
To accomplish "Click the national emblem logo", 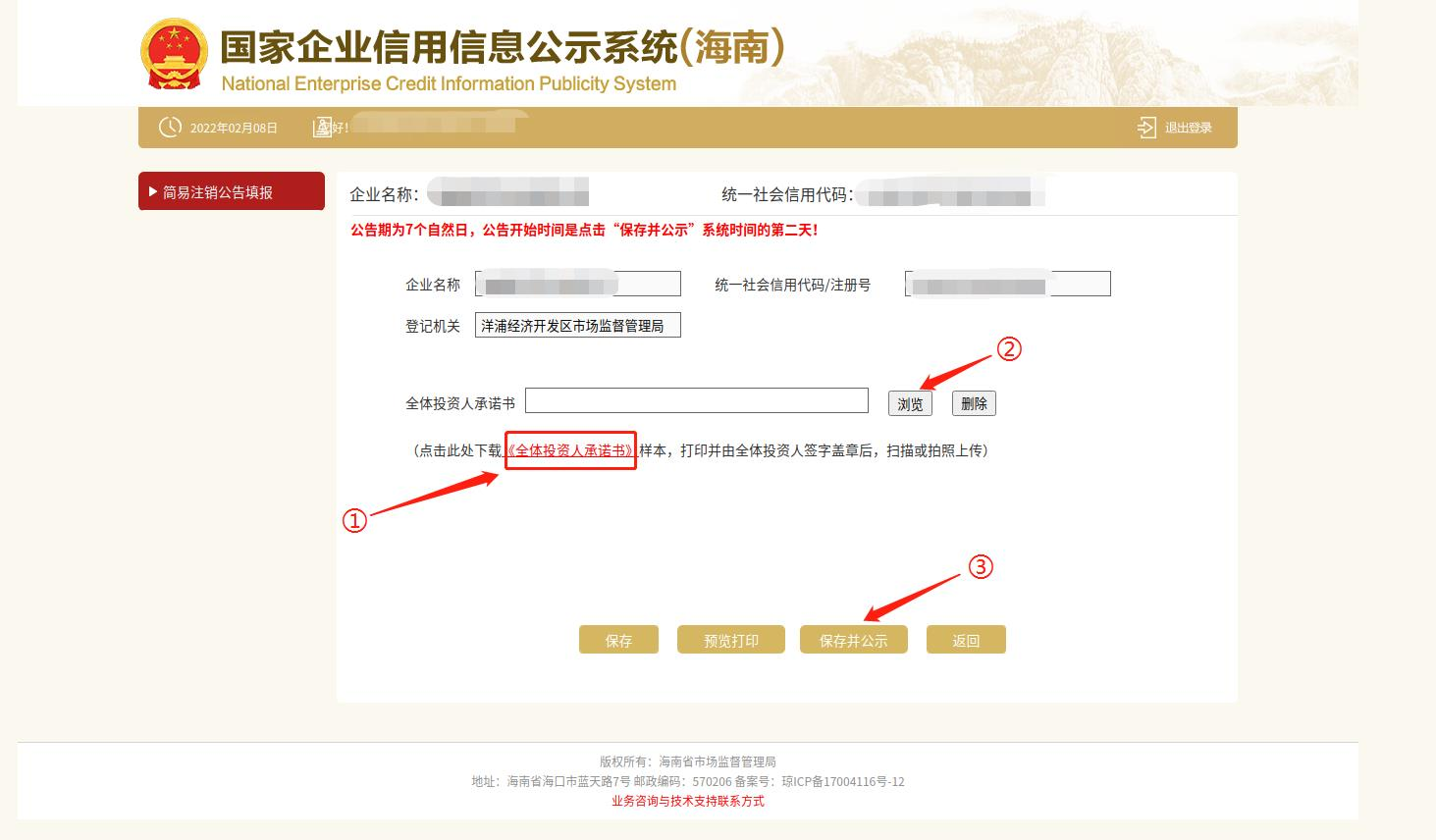I will pyautogui.click(x=175, y=57).
